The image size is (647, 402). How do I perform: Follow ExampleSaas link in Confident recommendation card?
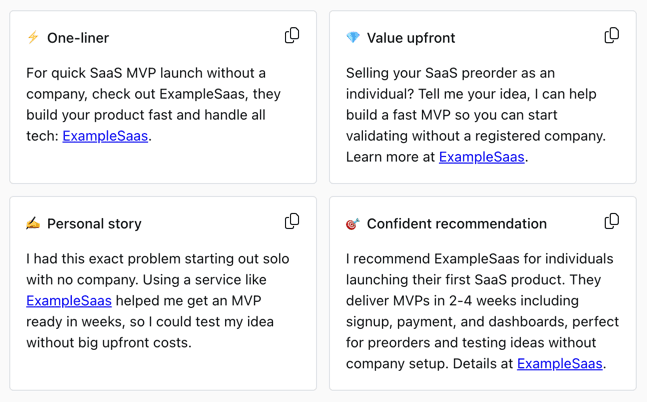click(559, 363)
